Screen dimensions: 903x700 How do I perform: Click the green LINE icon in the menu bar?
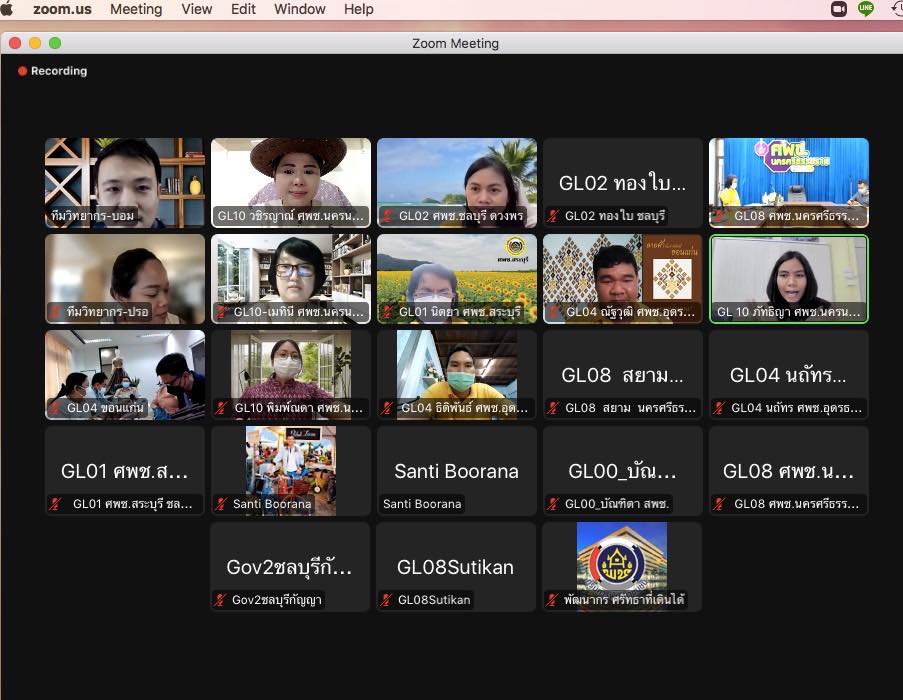coord(866,9)
